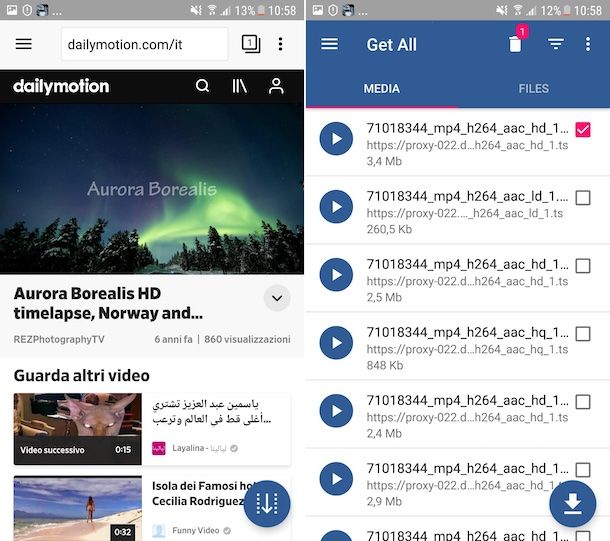
Task: Switch to the FILES tab
Action: coord(534,89)
